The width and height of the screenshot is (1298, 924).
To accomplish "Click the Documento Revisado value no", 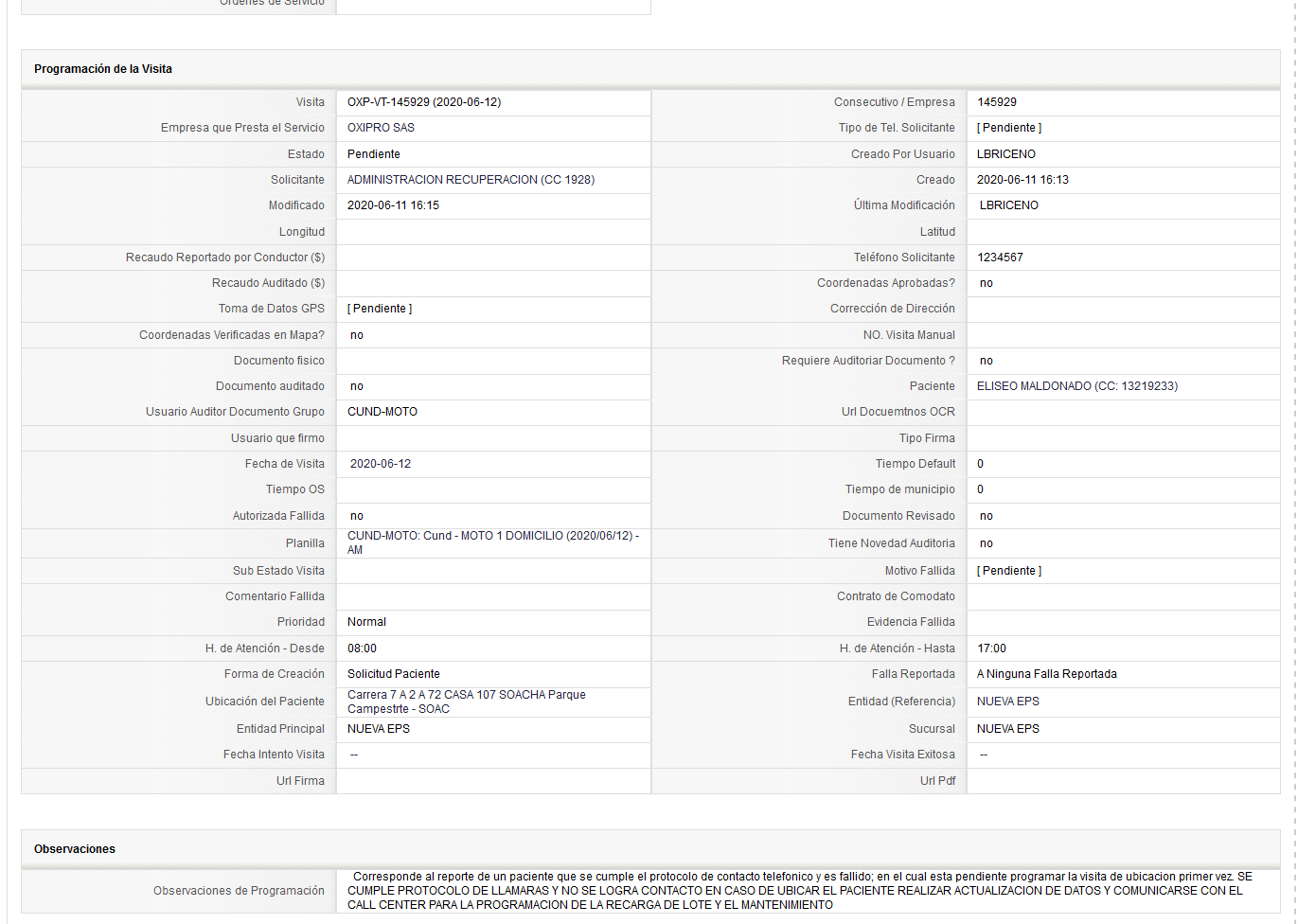I will (987, 516).
